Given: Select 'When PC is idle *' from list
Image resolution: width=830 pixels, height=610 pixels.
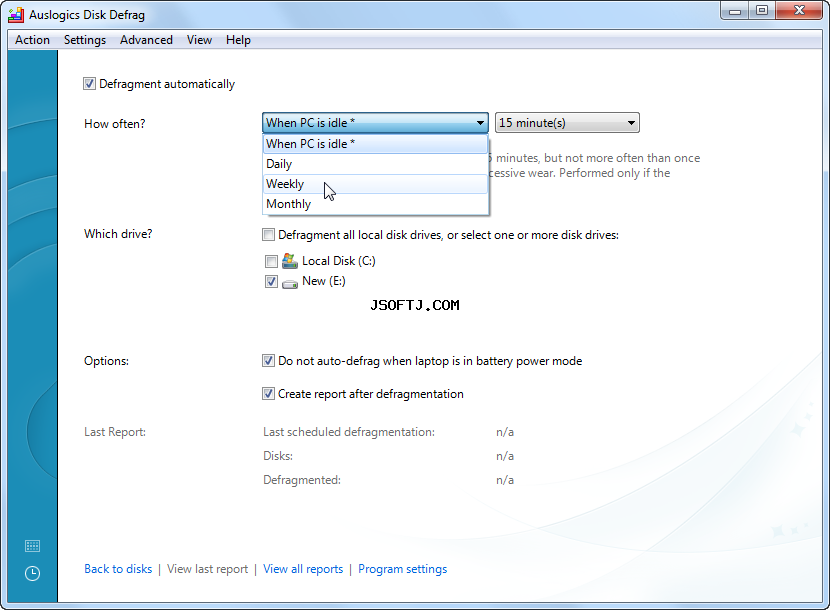Looking at the screenshot, I should 375,143.
